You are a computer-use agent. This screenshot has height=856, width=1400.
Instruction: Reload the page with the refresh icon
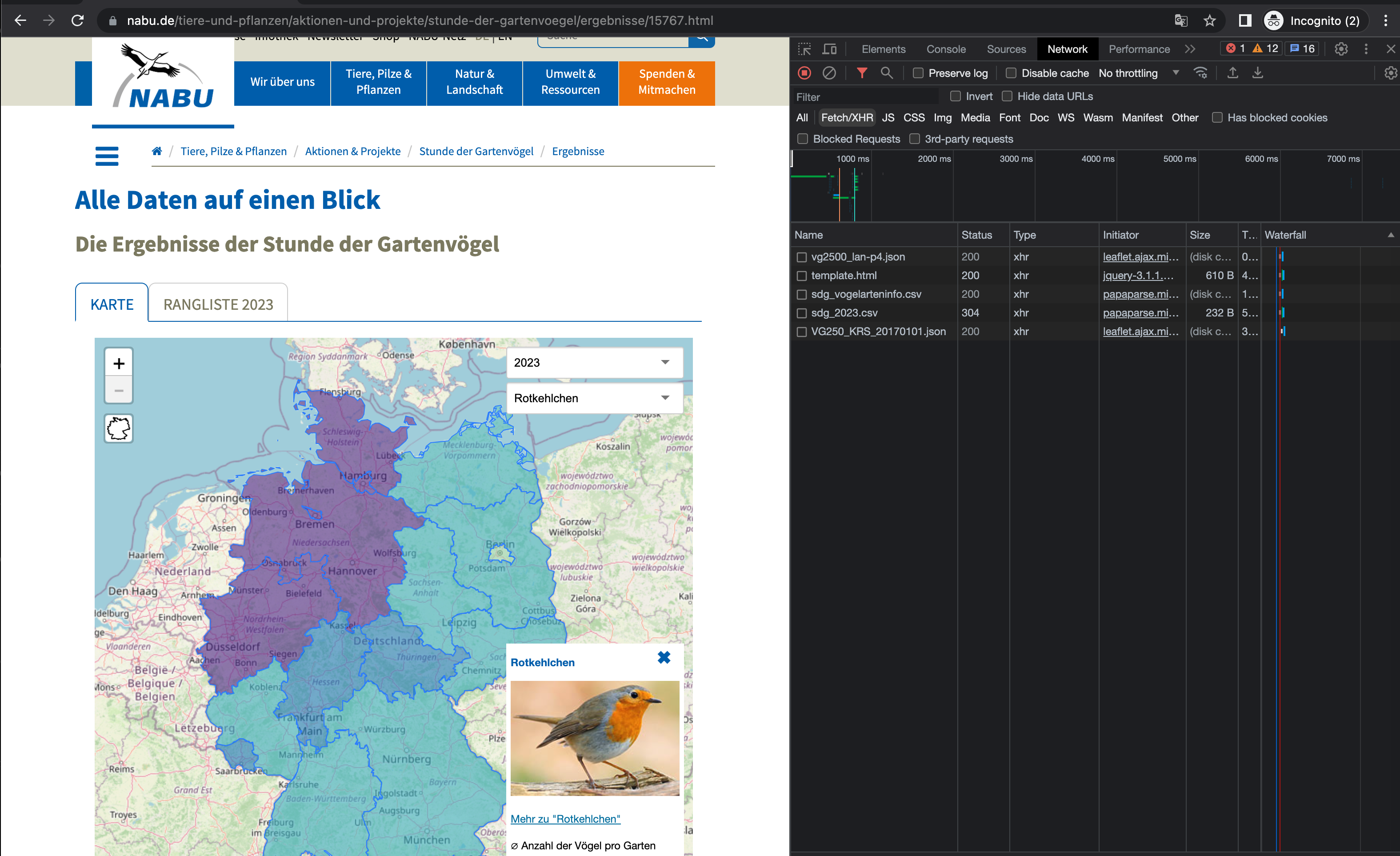click(x=78, y=20)
